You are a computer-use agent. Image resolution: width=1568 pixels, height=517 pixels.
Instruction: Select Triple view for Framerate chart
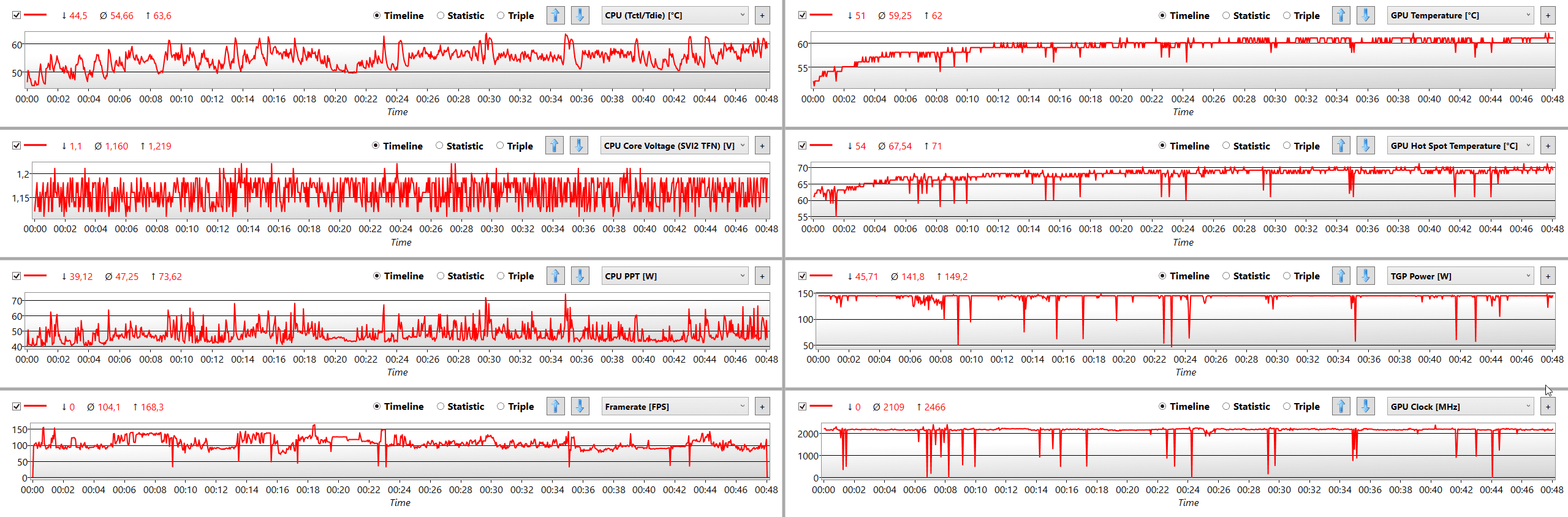click(x=515, y=406)
